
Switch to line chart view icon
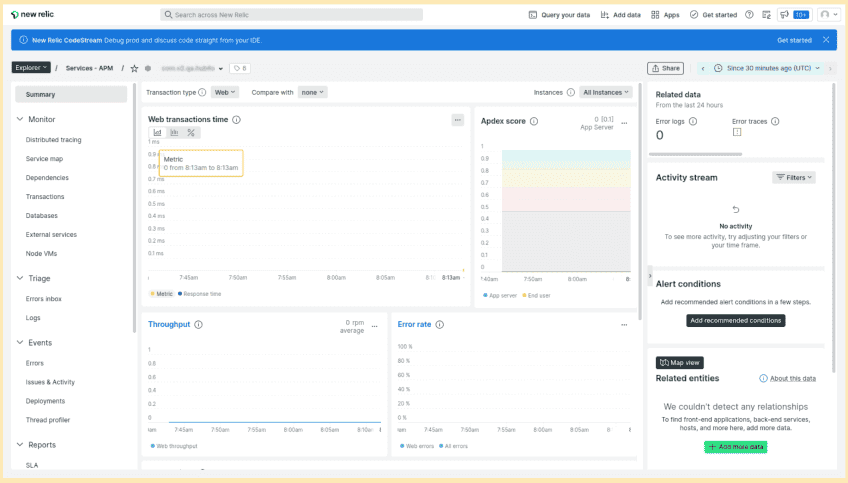157,133
